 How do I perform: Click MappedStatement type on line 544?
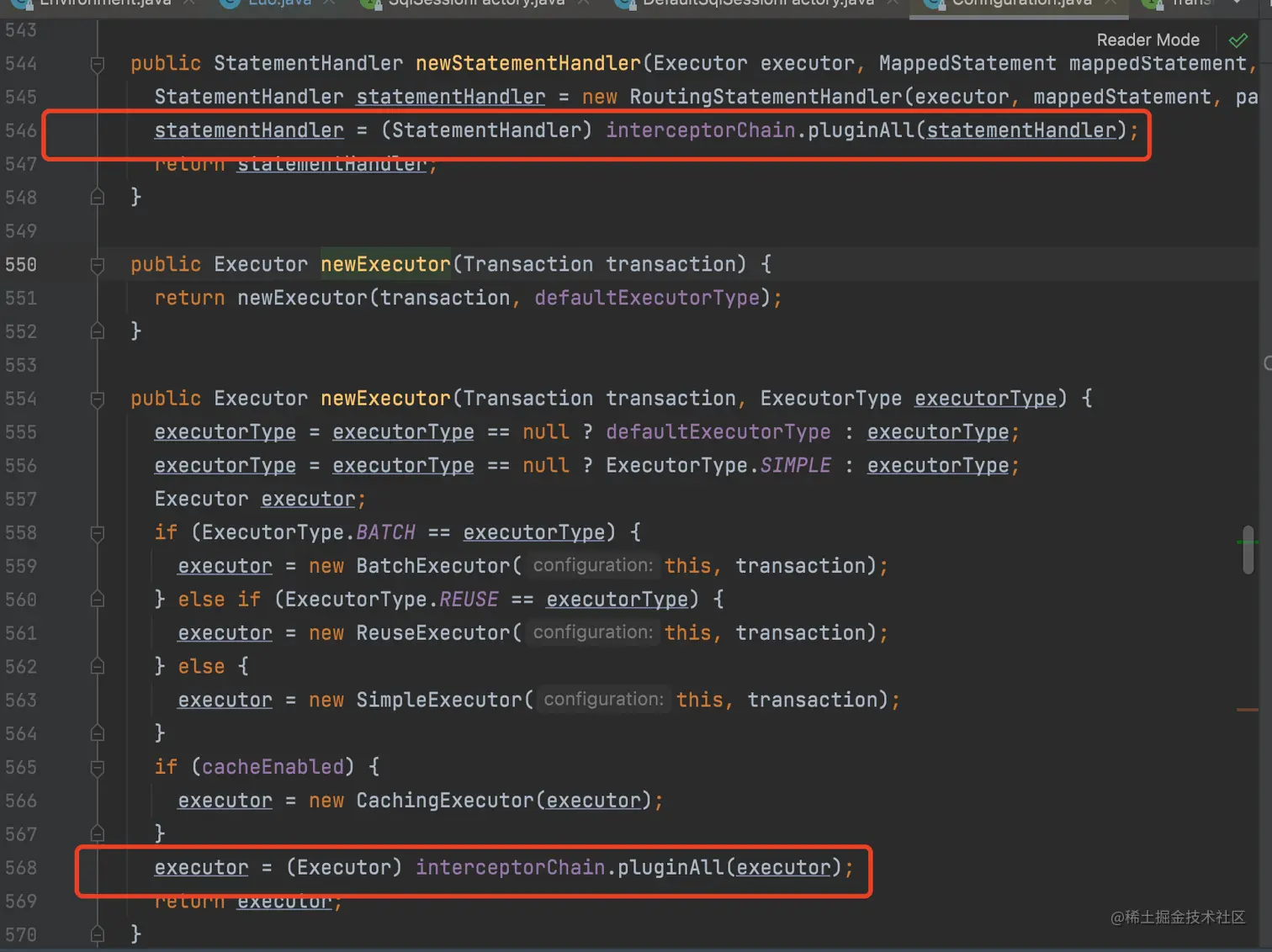coord(967,63)
